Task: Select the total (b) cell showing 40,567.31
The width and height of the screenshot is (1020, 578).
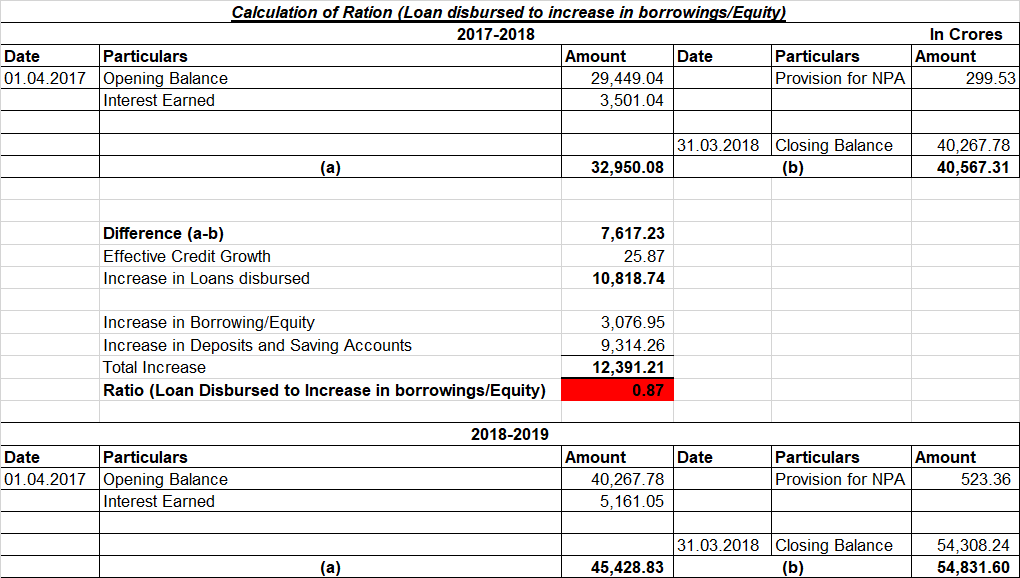Action: click(965, 167)
